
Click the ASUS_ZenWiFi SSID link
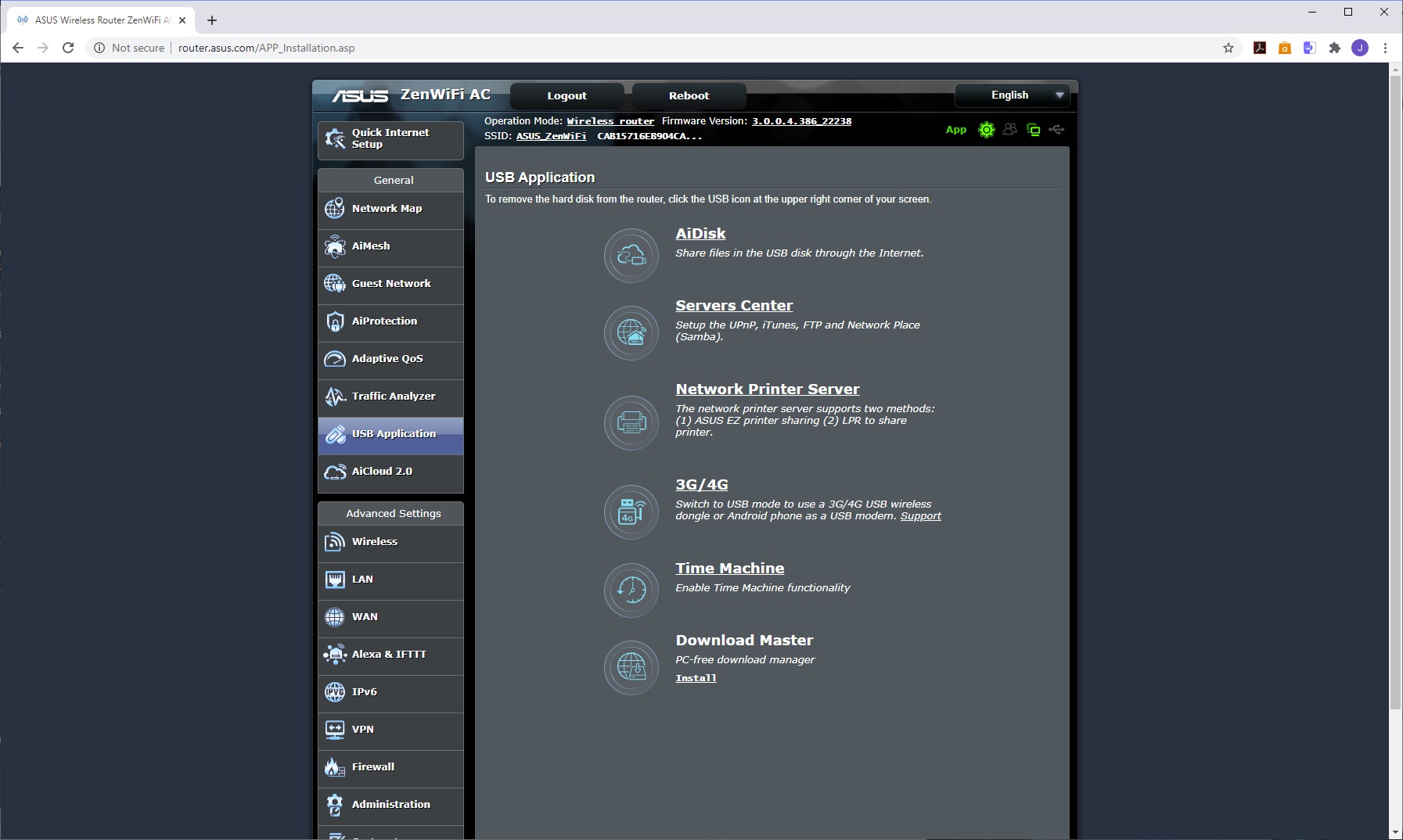point(551,136)
